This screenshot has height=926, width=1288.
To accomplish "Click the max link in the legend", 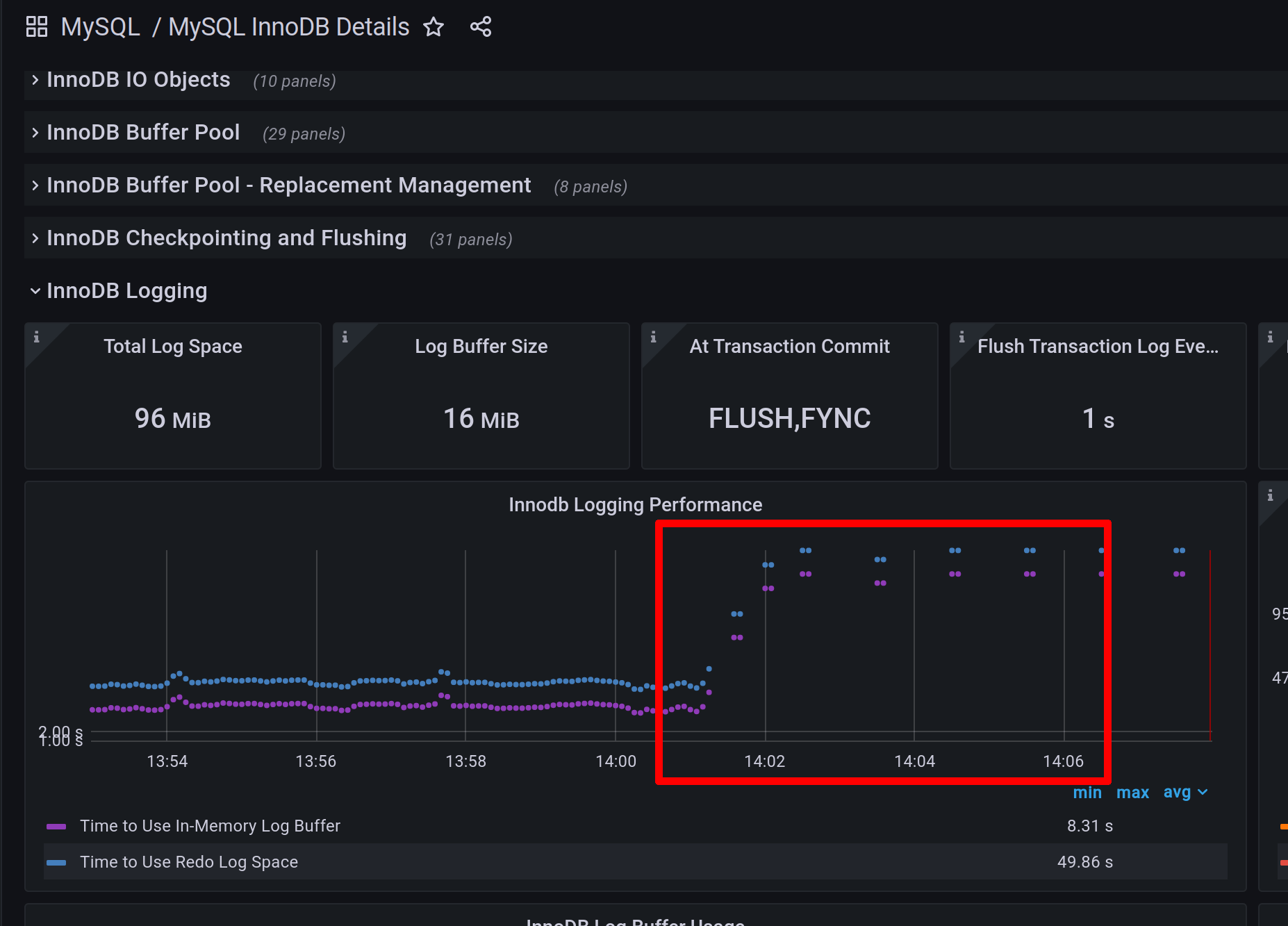I will [x=1132, y=792].
